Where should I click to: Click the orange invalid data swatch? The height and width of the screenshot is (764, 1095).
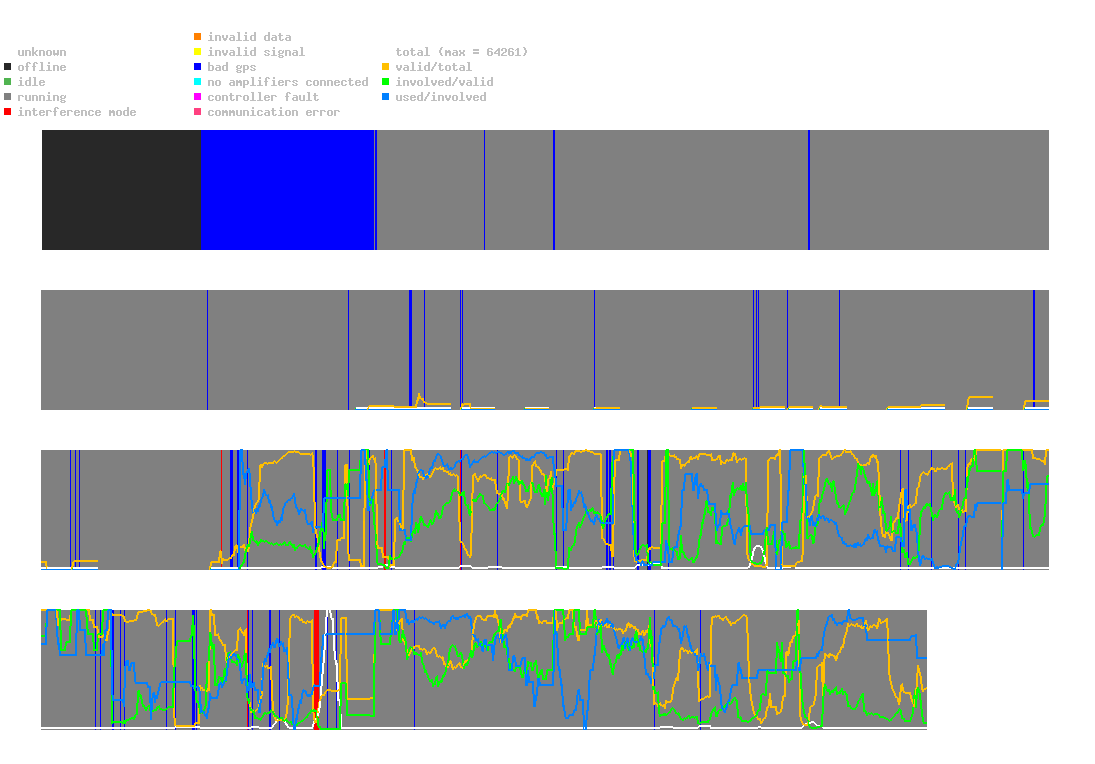198,36
